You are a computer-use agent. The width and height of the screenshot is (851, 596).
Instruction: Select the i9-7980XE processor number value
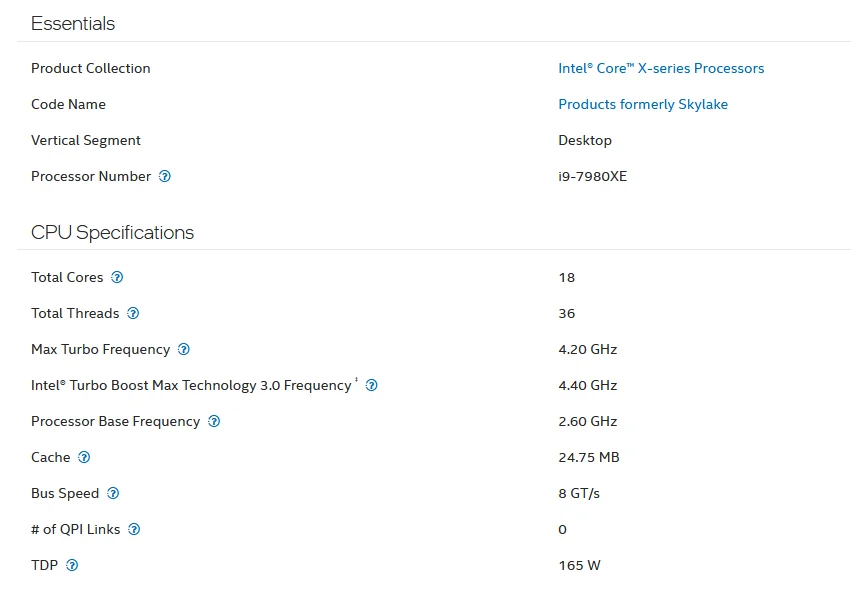[592, 177]
